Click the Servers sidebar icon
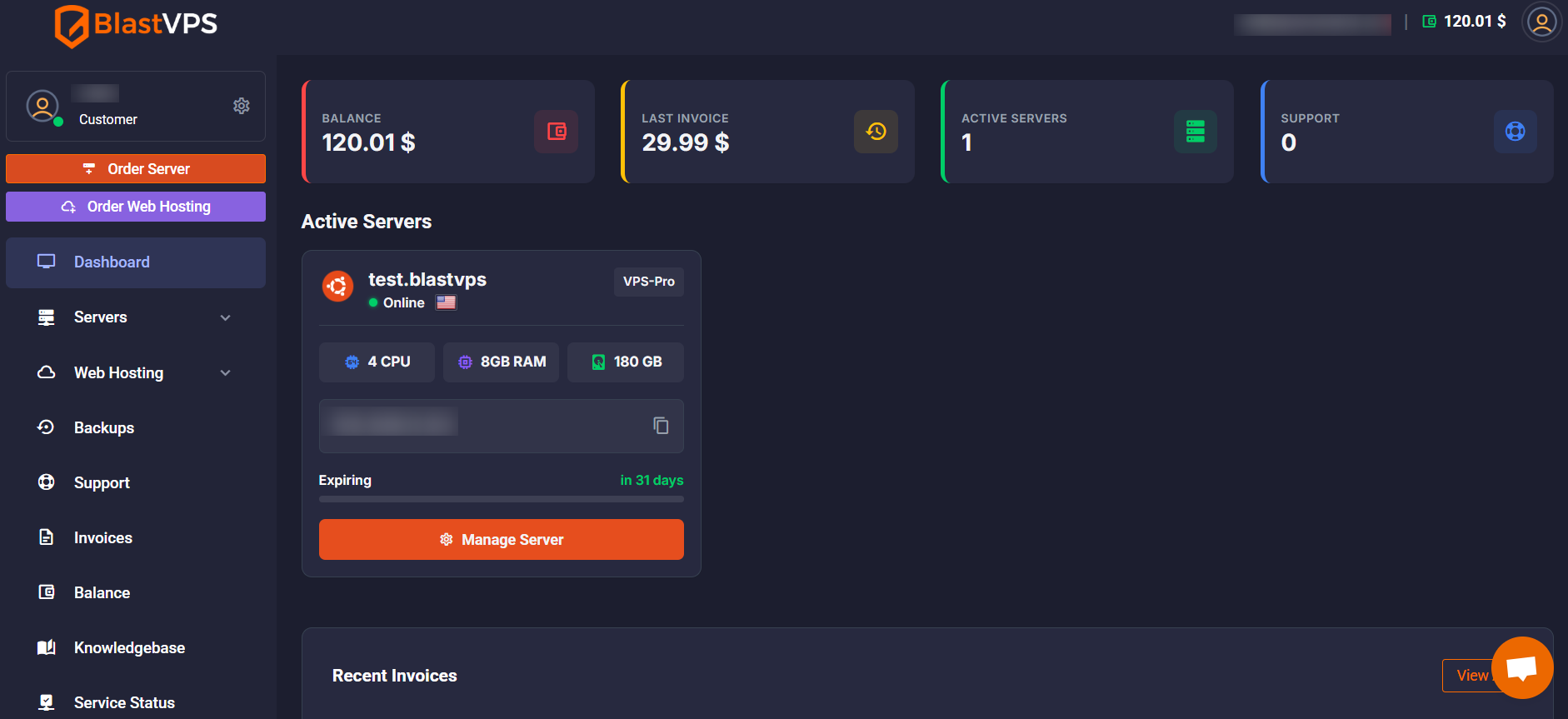The height and width of the screenshot is (719, 1568). tap(47, 317)
